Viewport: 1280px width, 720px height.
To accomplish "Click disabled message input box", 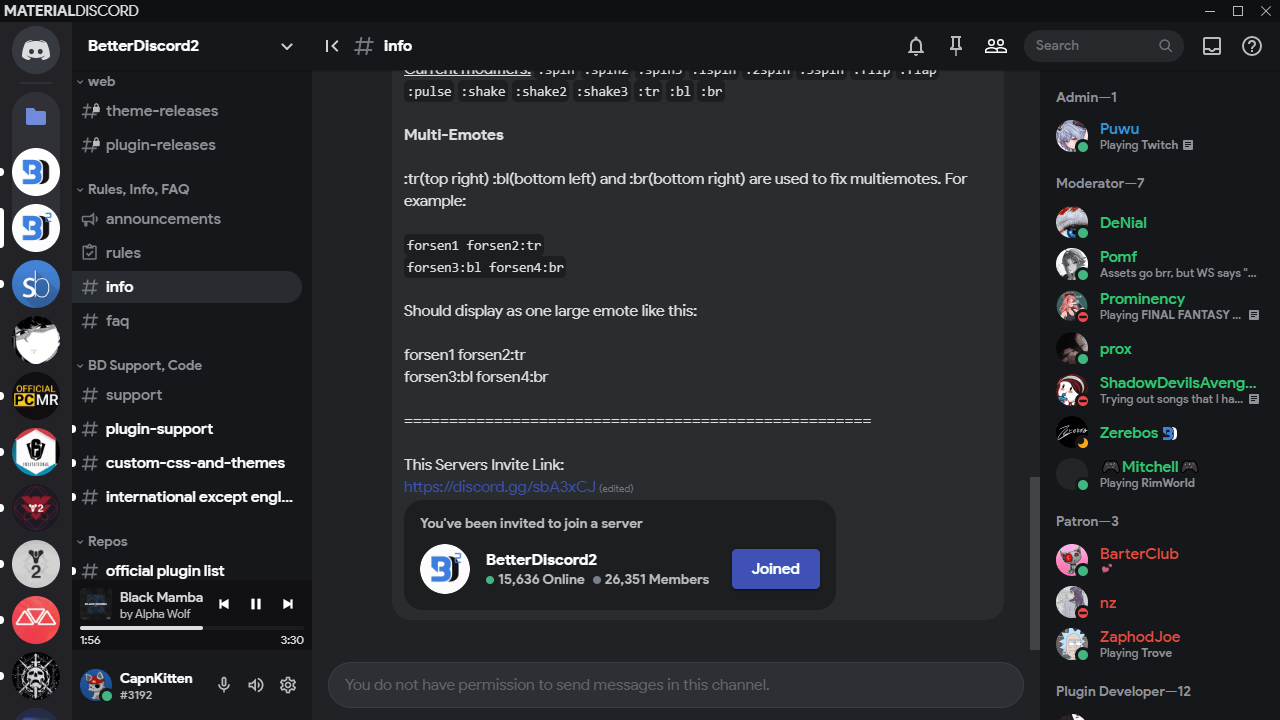I will coord(676,685).
